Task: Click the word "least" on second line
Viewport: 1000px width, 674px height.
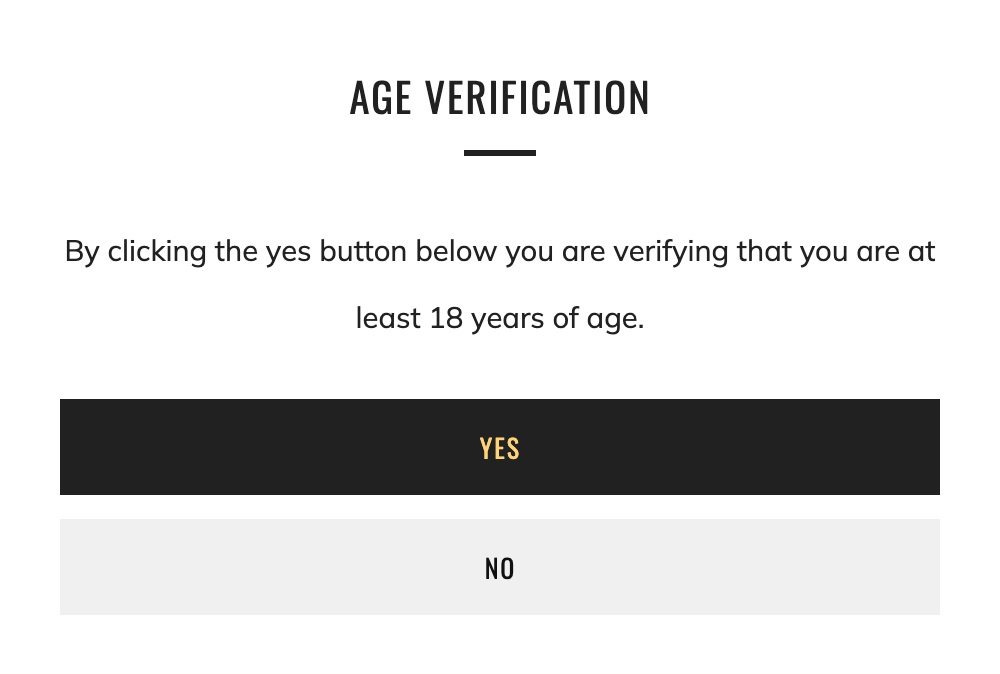Action: click(388, 318)
